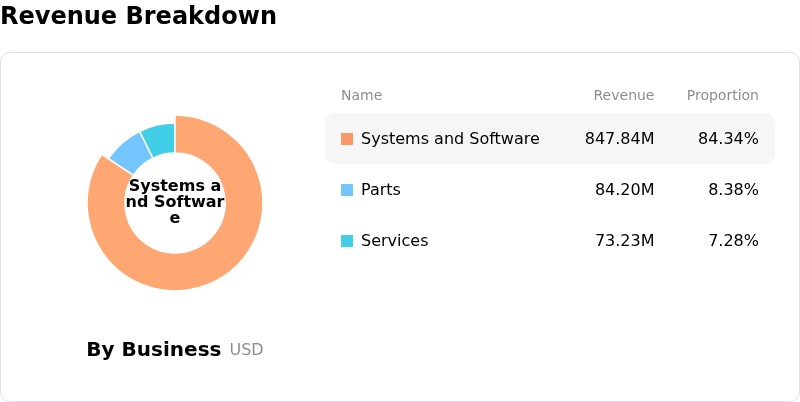Click the 847.84M revenue value
The width and height of the screenshot is (800, 402).
(x=619, y=139)
